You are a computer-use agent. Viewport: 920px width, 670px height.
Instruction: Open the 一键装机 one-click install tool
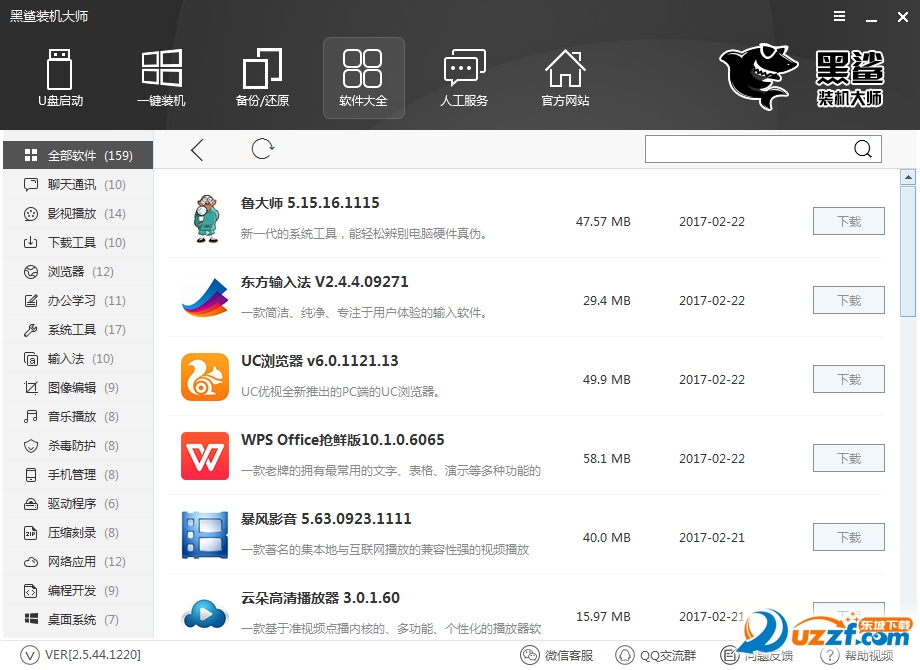click(x=161, y=78)
